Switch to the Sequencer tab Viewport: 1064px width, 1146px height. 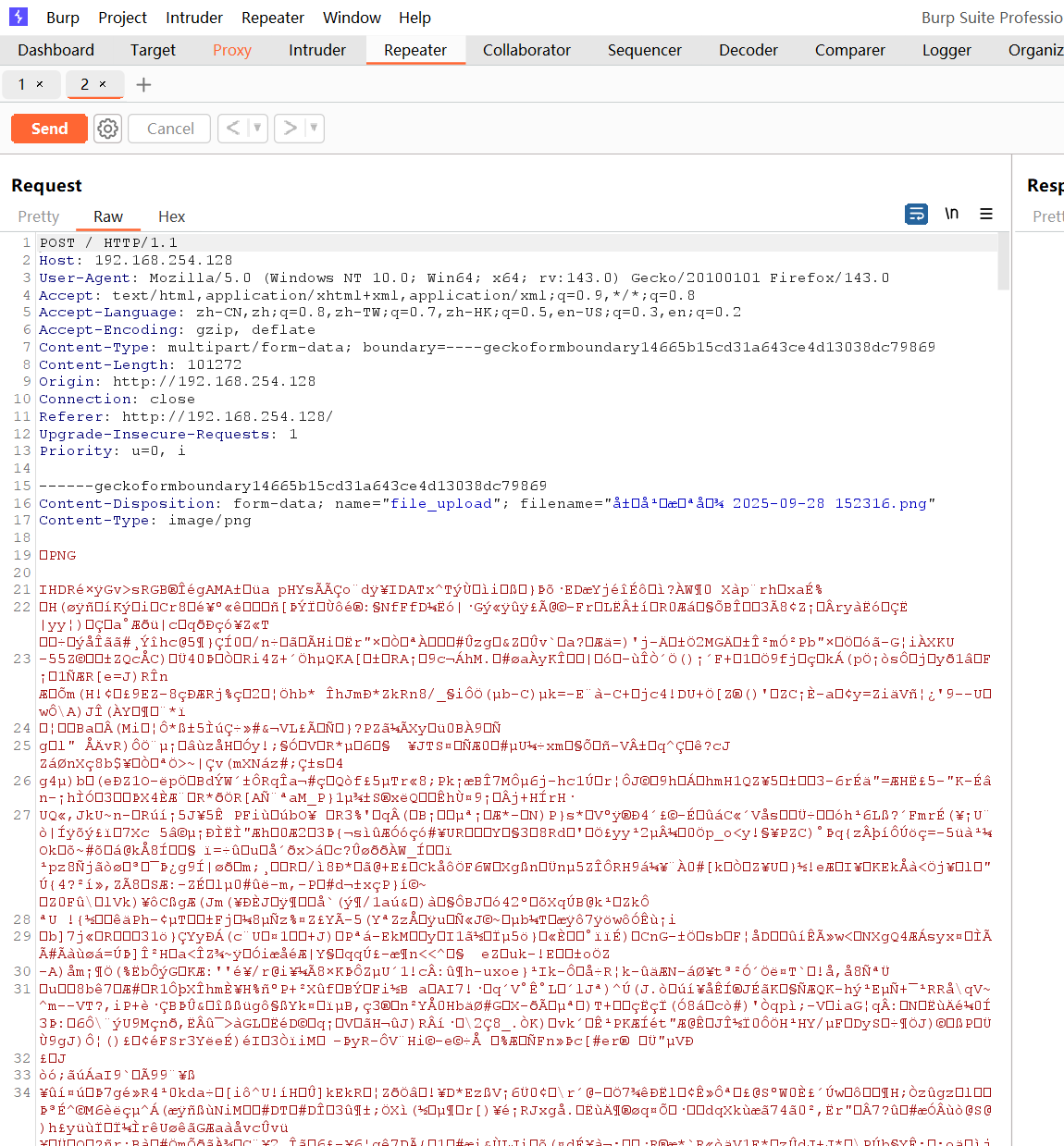[x=645, y=50]
